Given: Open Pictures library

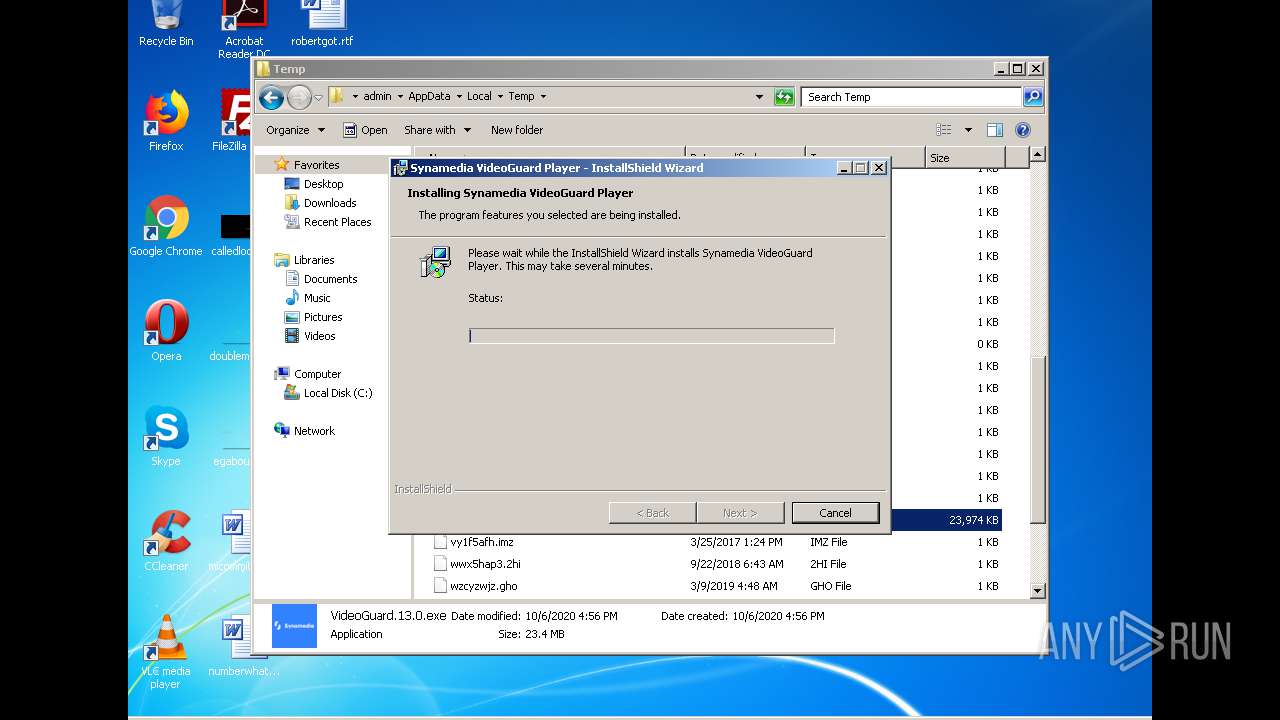Looking at the screenshot, I should click(323, 317).
